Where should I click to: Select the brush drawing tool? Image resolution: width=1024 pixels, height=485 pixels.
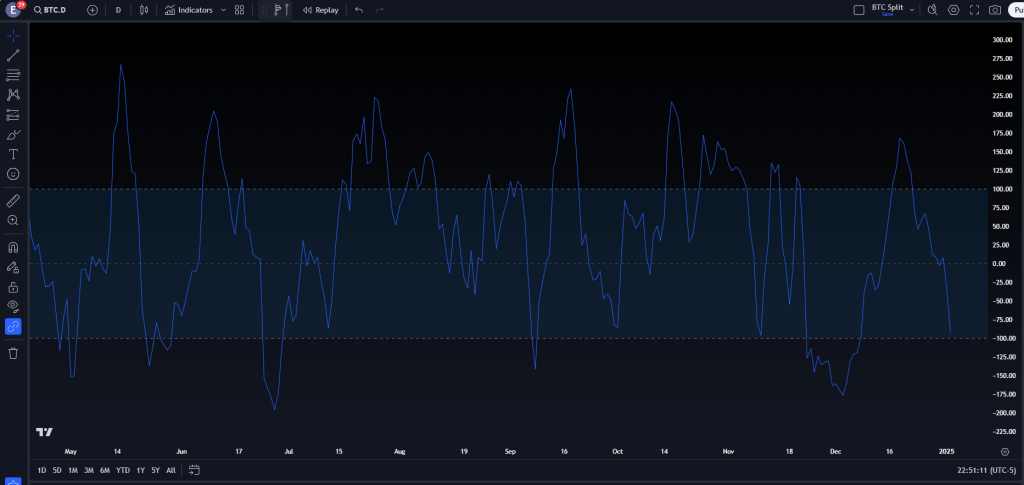tap(13, 134)
